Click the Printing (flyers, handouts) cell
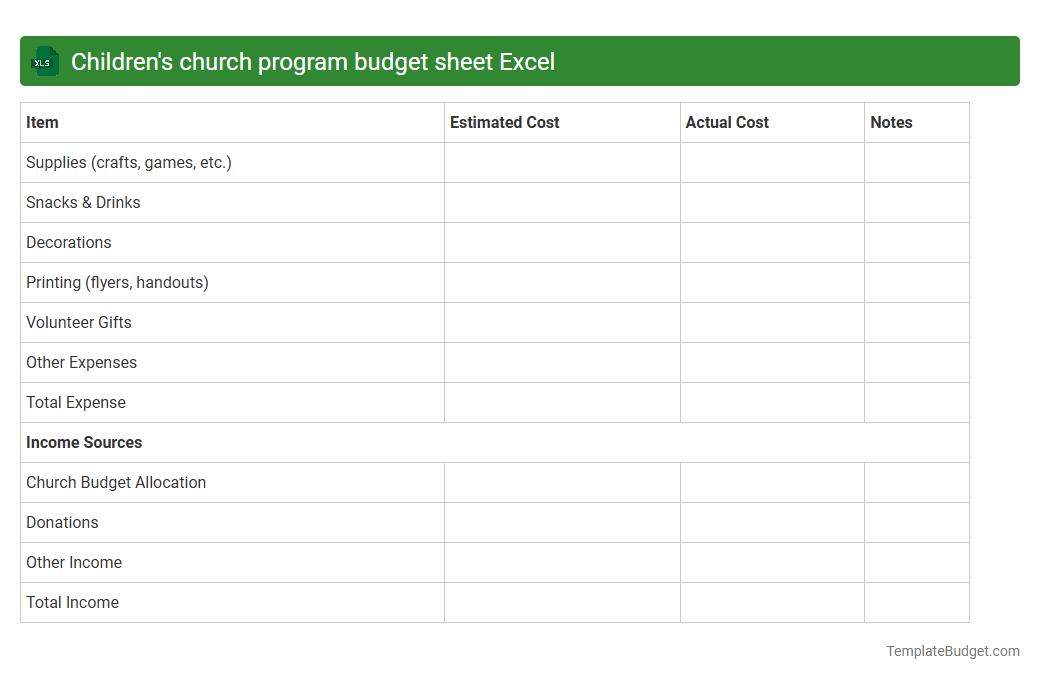 click(x=117, y=282)
